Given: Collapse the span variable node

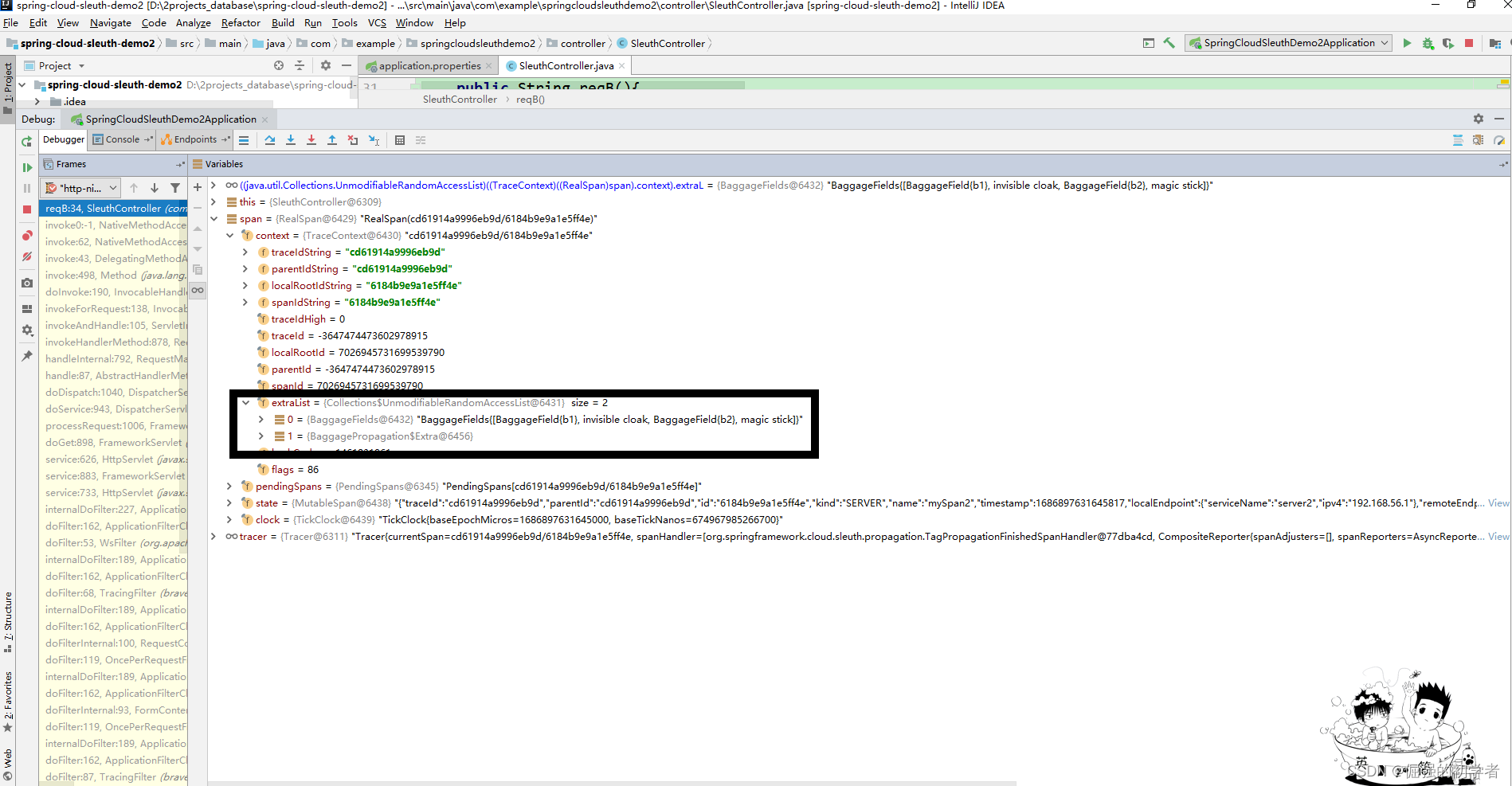Looking at the screenshot, I should tap(214, 218).
